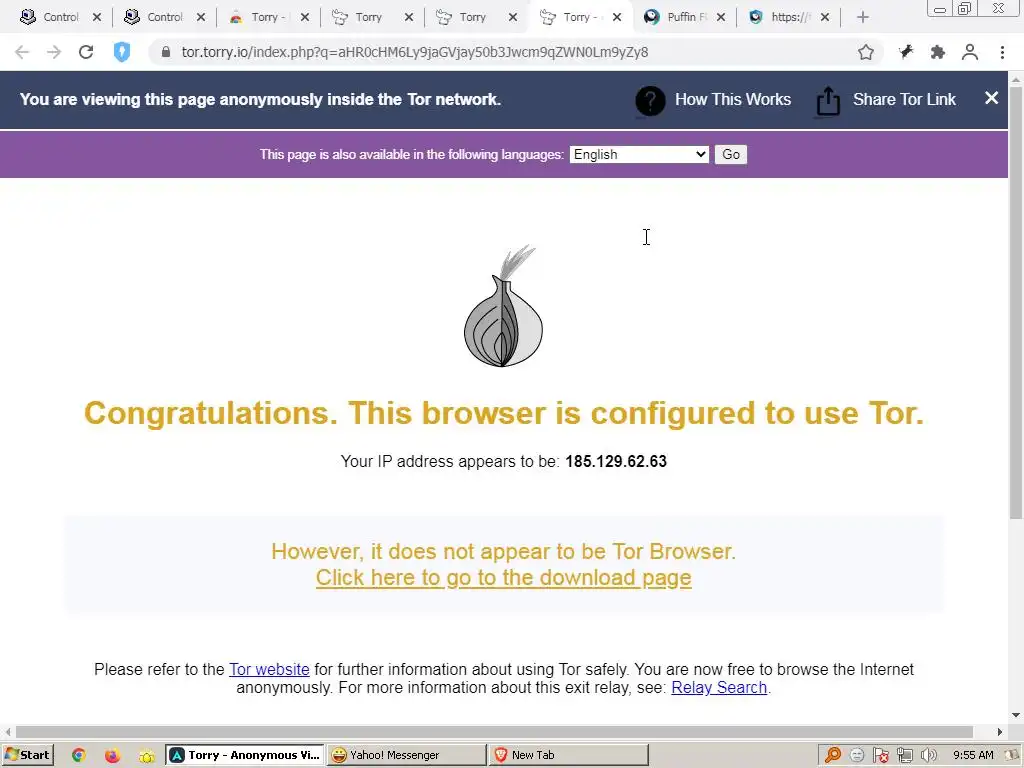Click the horizontal scrollbar right arrow
Screen dimensions: 1024x768
click(x=1000, y=732)
